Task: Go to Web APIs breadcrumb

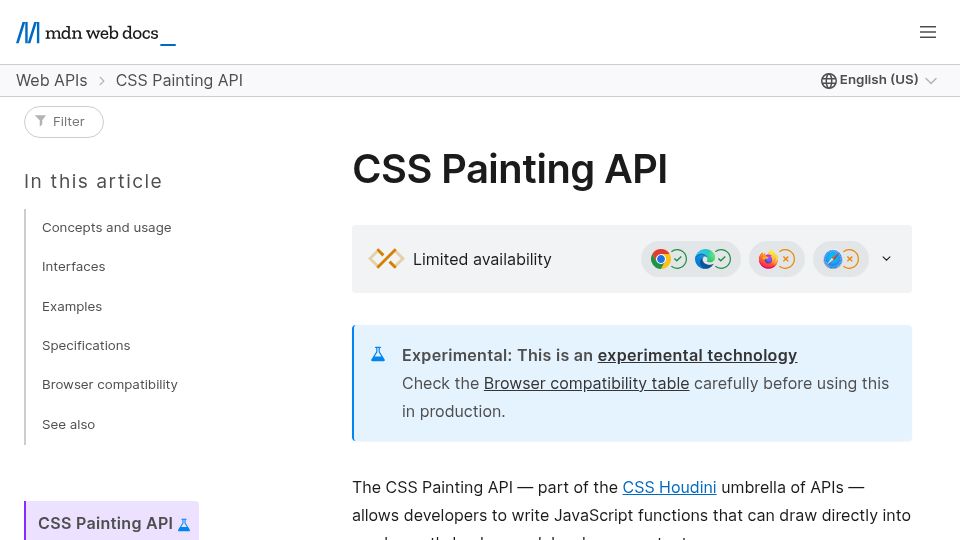Action: tap(51, 80)
